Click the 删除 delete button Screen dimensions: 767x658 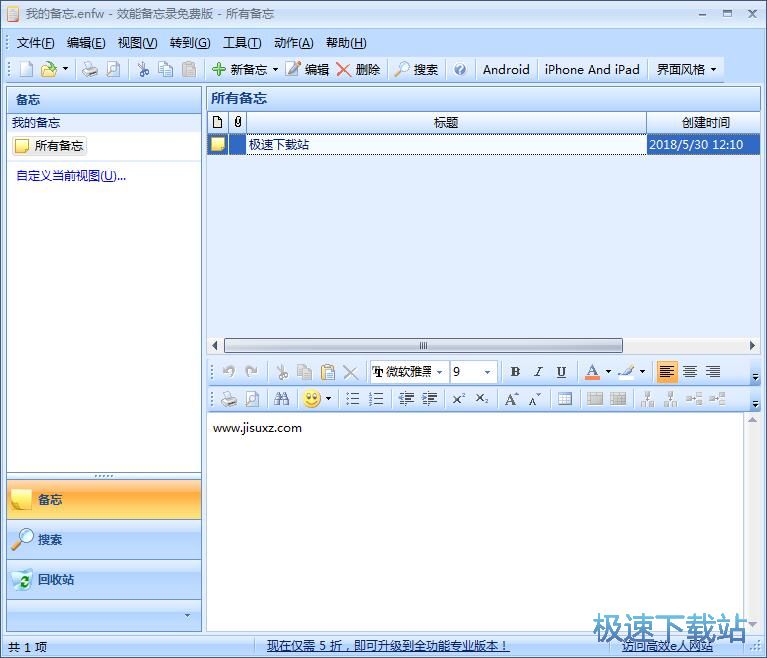click(x=358, y=69)
